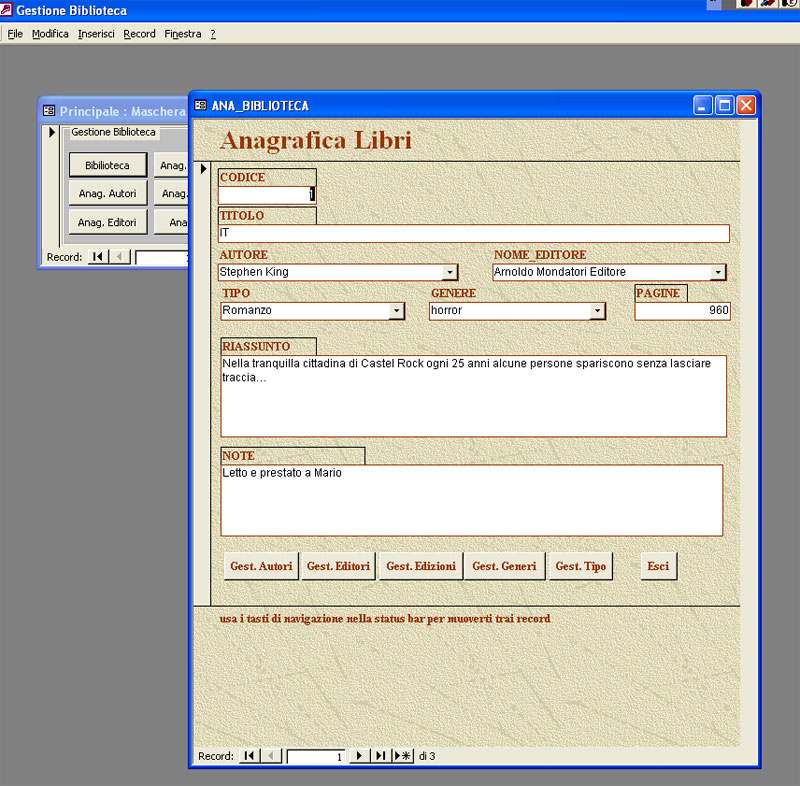Click the record selector arrow in Anagrafica Libri
Image resolution: width=800 pixels, height=786 pixels.
pyautogui.click(x=203, y=168)
